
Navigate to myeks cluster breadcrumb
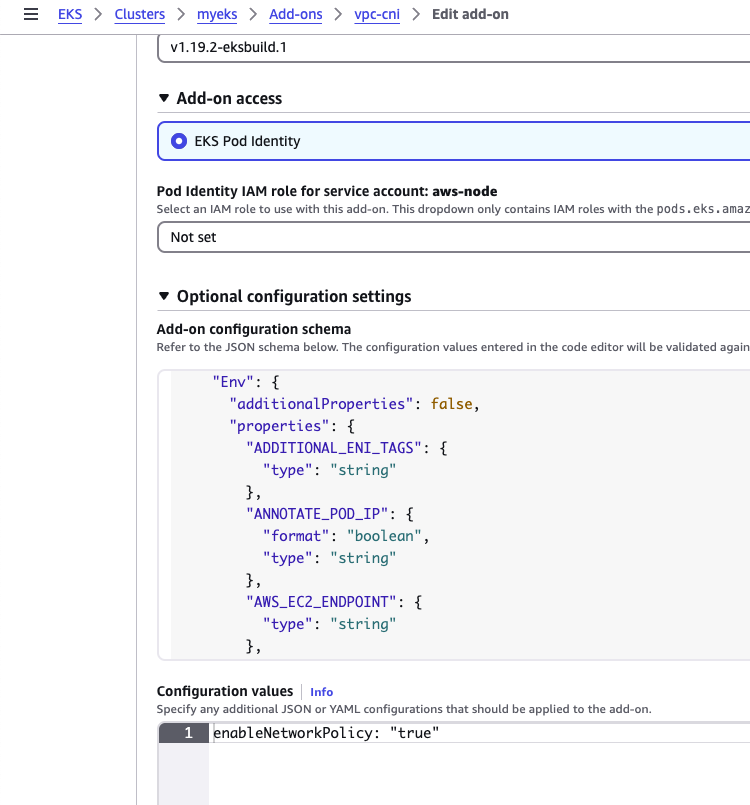coord(217,14)
